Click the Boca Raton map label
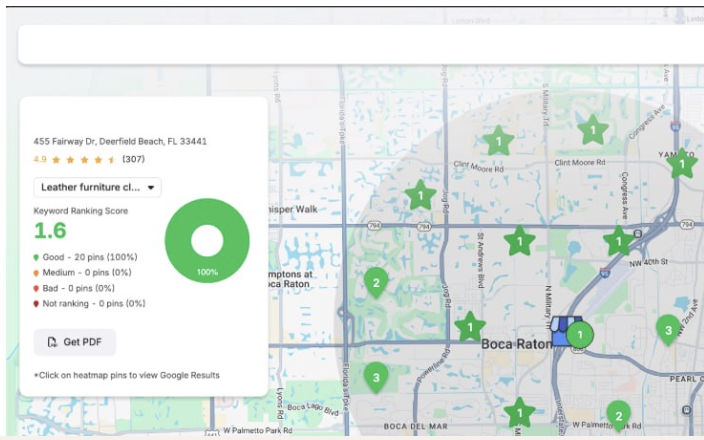704x440 pixels. click(x=516, y=344)
